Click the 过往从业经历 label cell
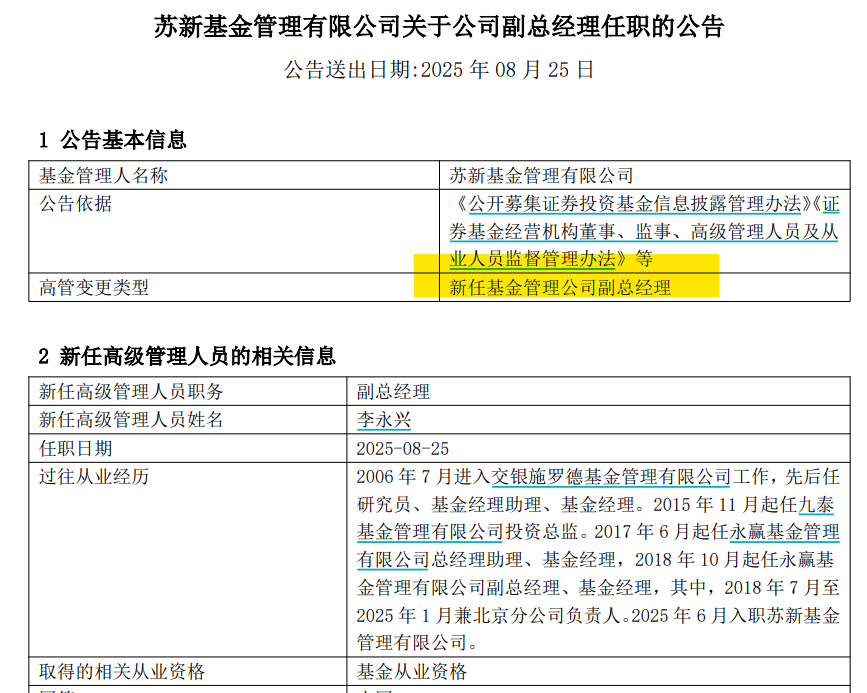This screenshot has width=867, height=693. coord(187,560)
